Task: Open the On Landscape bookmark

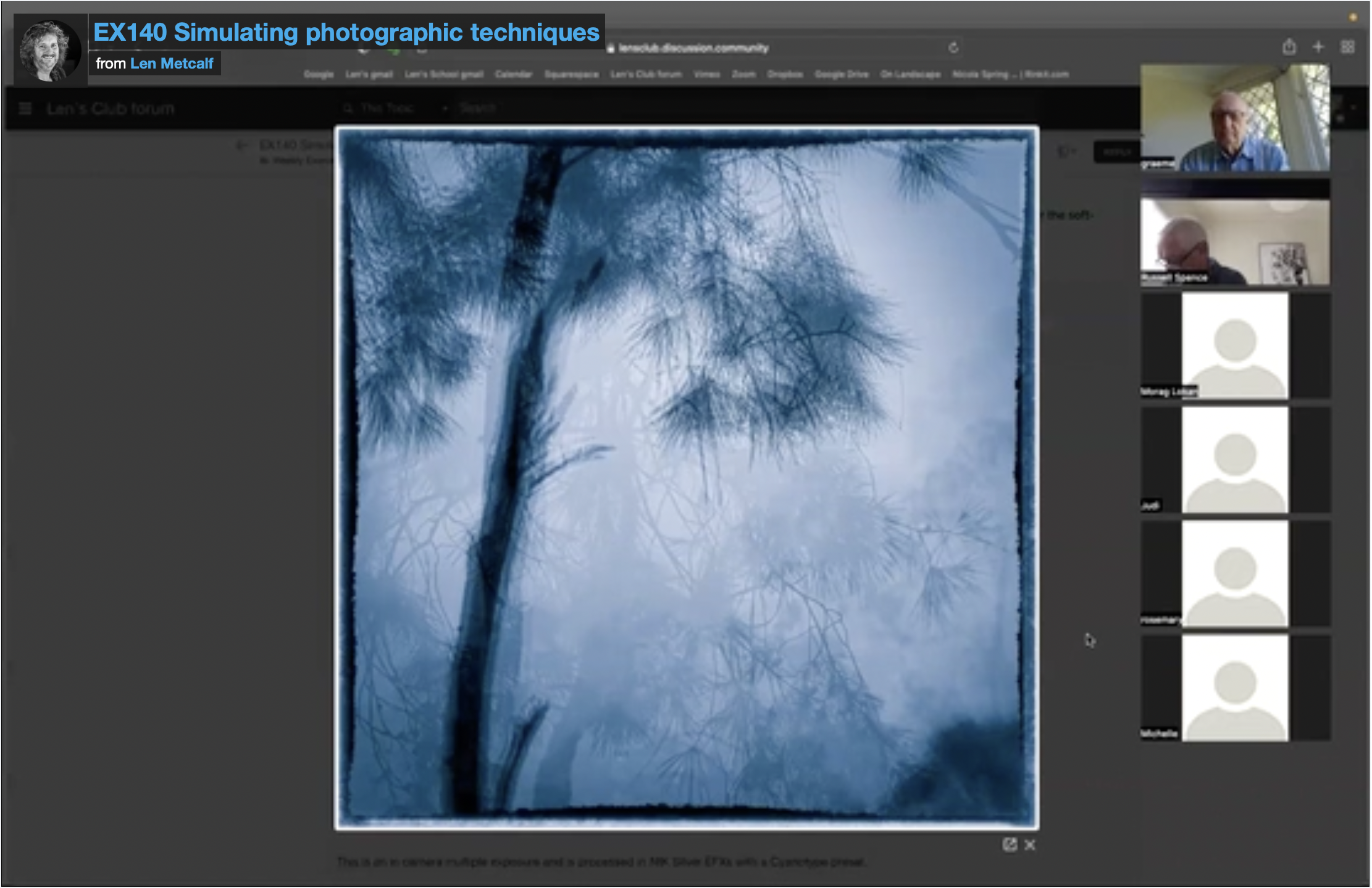Action: tap(910, 74)
